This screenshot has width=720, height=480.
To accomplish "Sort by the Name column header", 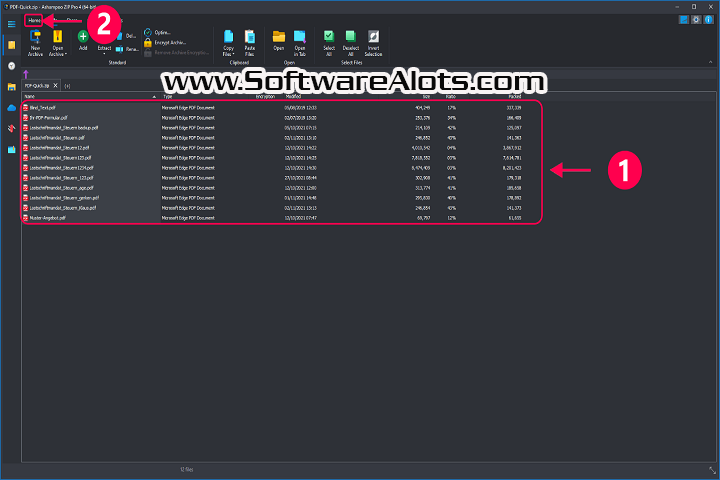I will point(90,96).
